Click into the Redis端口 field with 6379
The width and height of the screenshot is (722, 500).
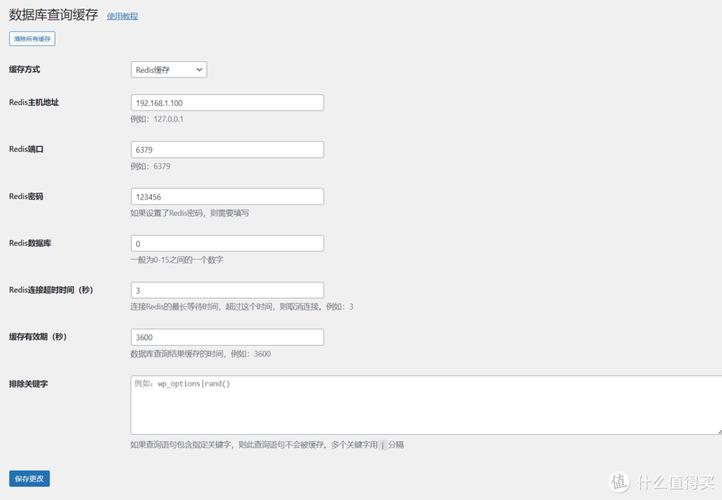point(227,150)
